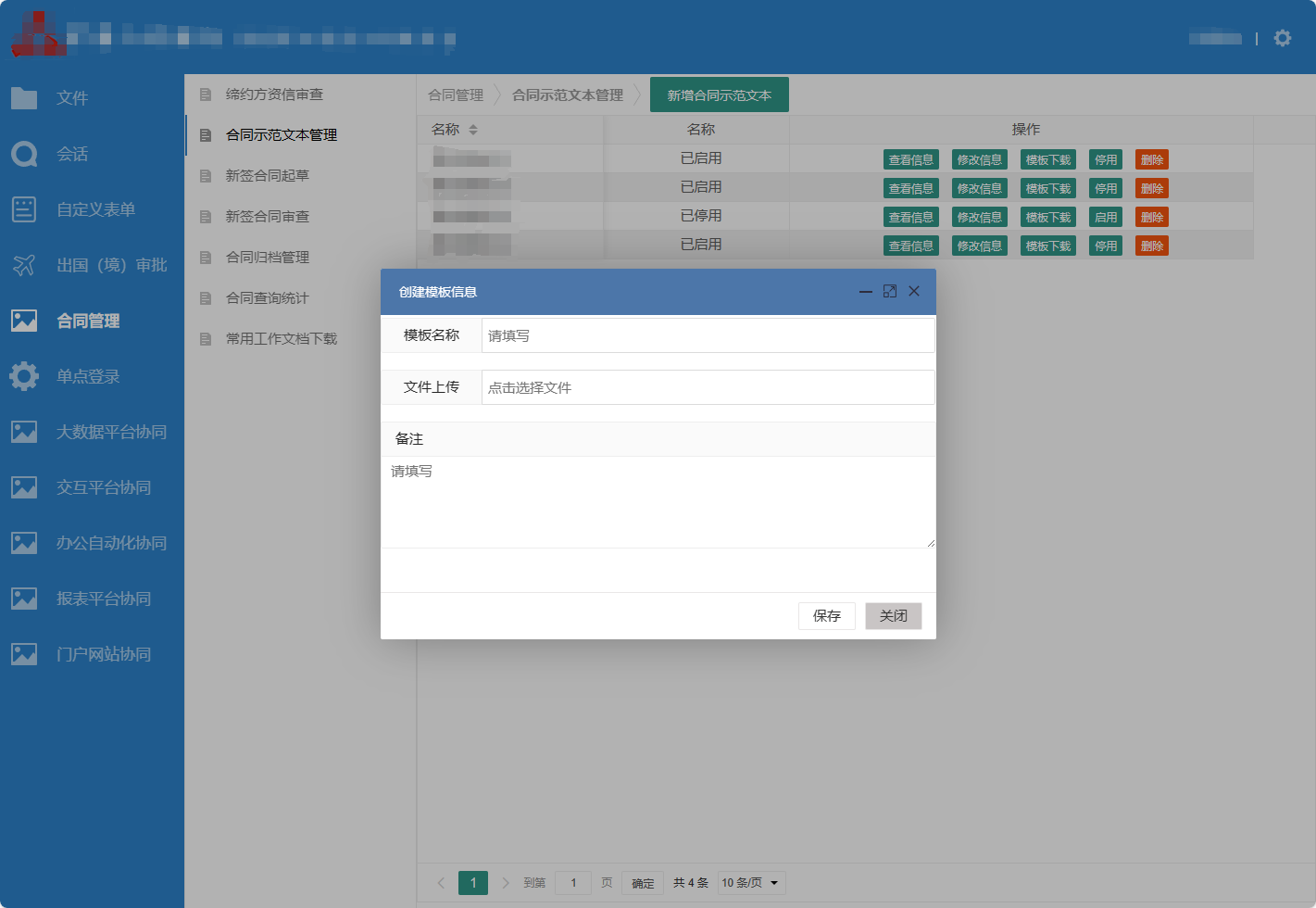The width and height of the screenshot is (1316, 908).
Task: Click 模板下载 in last table row
Action: (x=1048, y=246)
